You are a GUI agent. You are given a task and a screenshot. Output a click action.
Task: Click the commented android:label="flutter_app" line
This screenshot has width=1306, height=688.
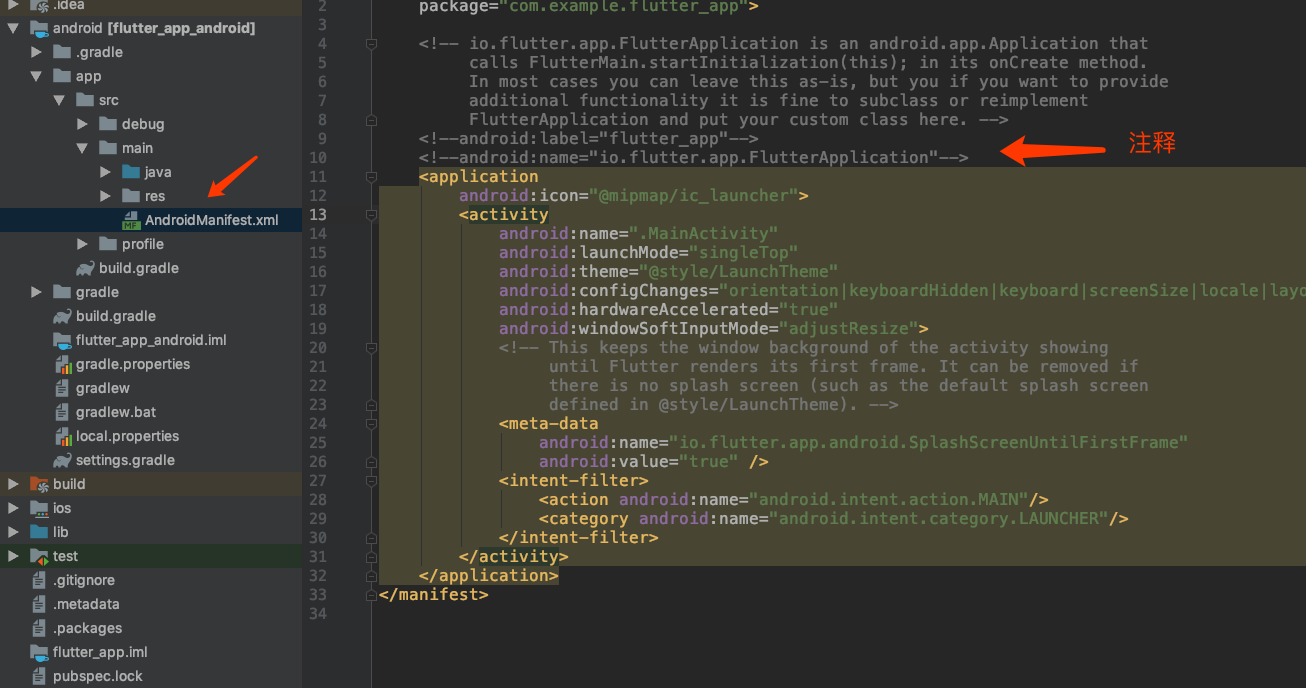[x=588, y=139]
